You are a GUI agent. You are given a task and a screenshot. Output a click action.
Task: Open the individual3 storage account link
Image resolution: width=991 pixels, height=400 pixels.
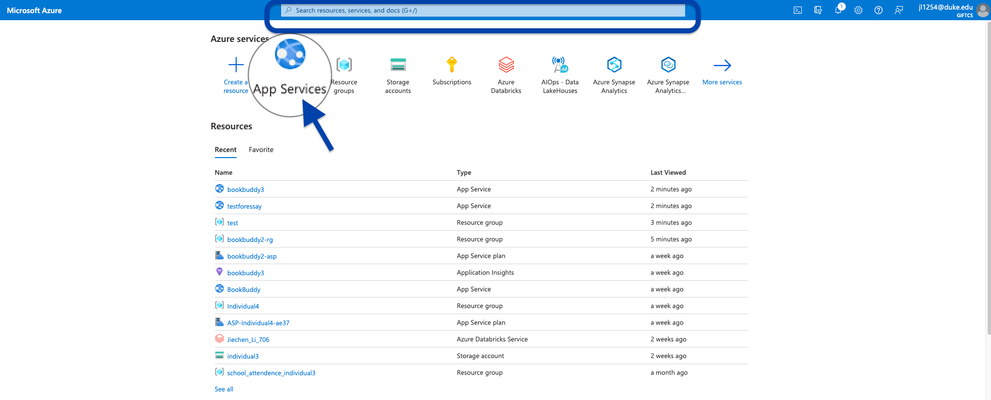coord(243,356)
